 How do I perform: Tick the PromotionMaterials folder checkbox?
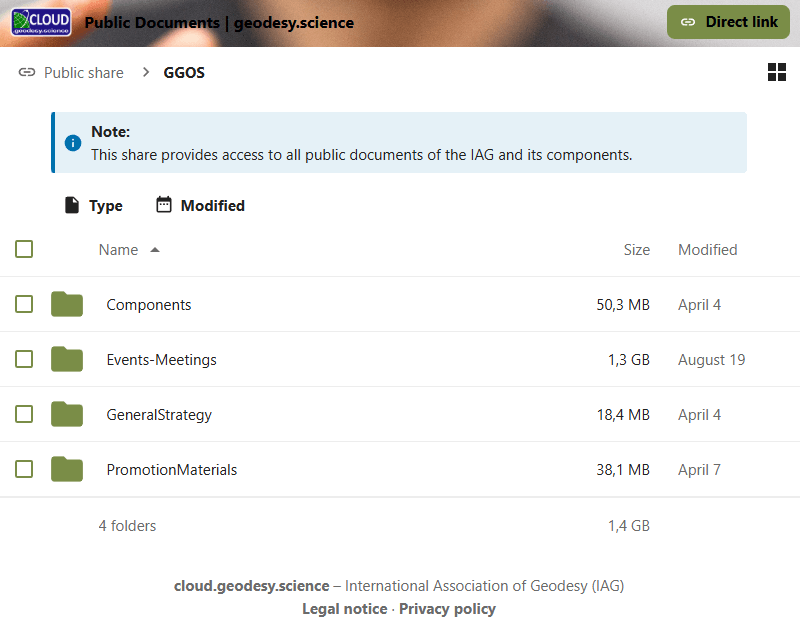click(24, 469)
